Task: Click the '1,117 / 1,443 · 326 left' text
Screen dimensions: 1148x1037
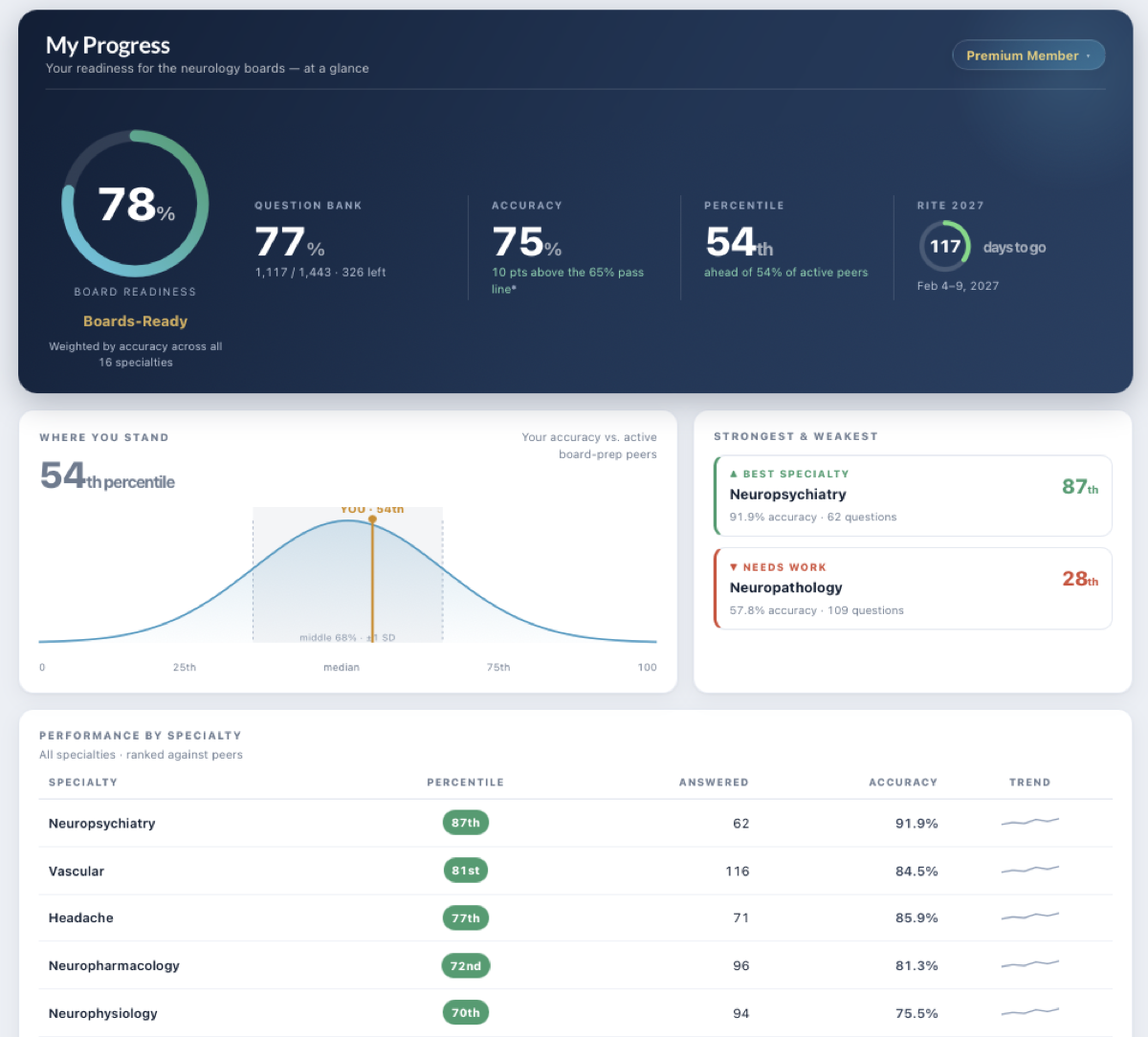Action: (320, 273)
